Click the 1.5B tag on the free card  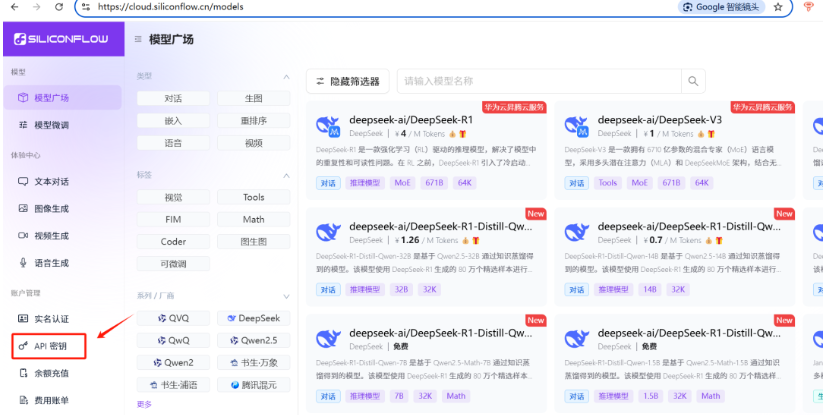click(x=651, y=396)
